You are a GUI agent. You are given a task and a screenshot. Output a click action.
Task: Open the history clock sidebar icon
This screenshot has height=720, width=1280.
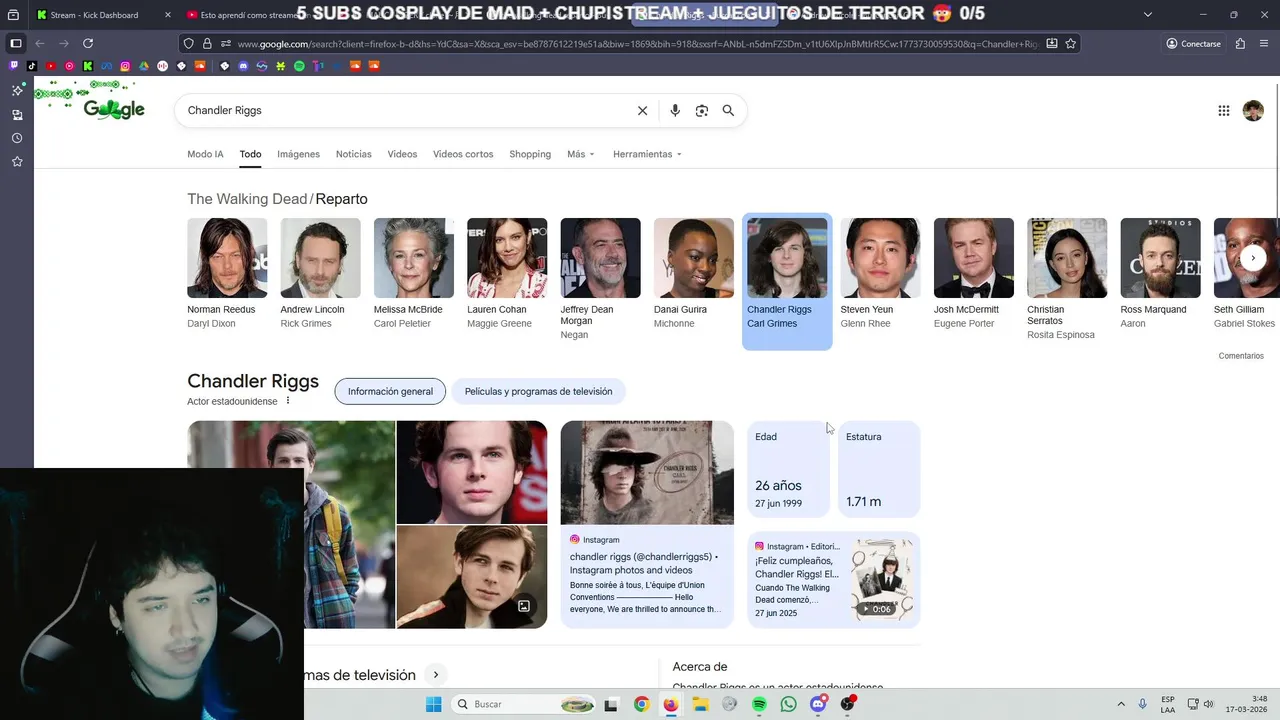pos(17,138)
